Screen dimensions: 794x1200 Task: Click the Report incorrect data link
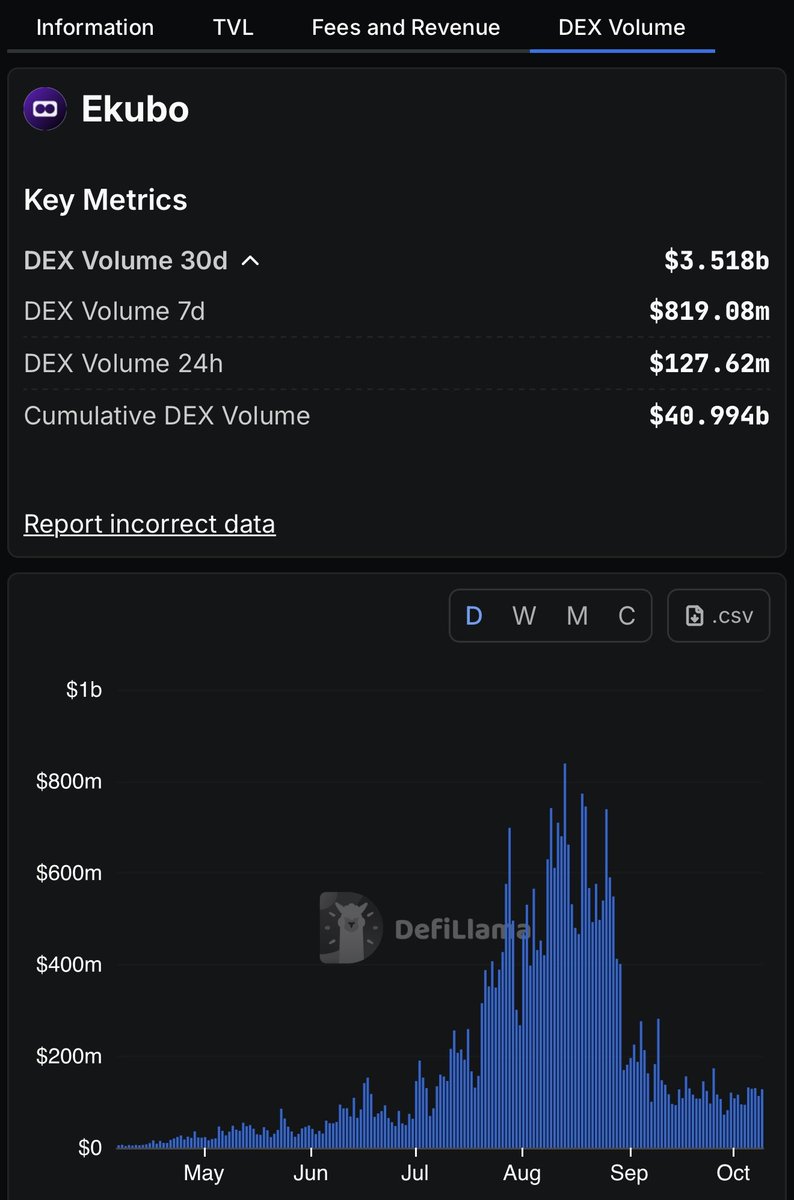(150, 524)
